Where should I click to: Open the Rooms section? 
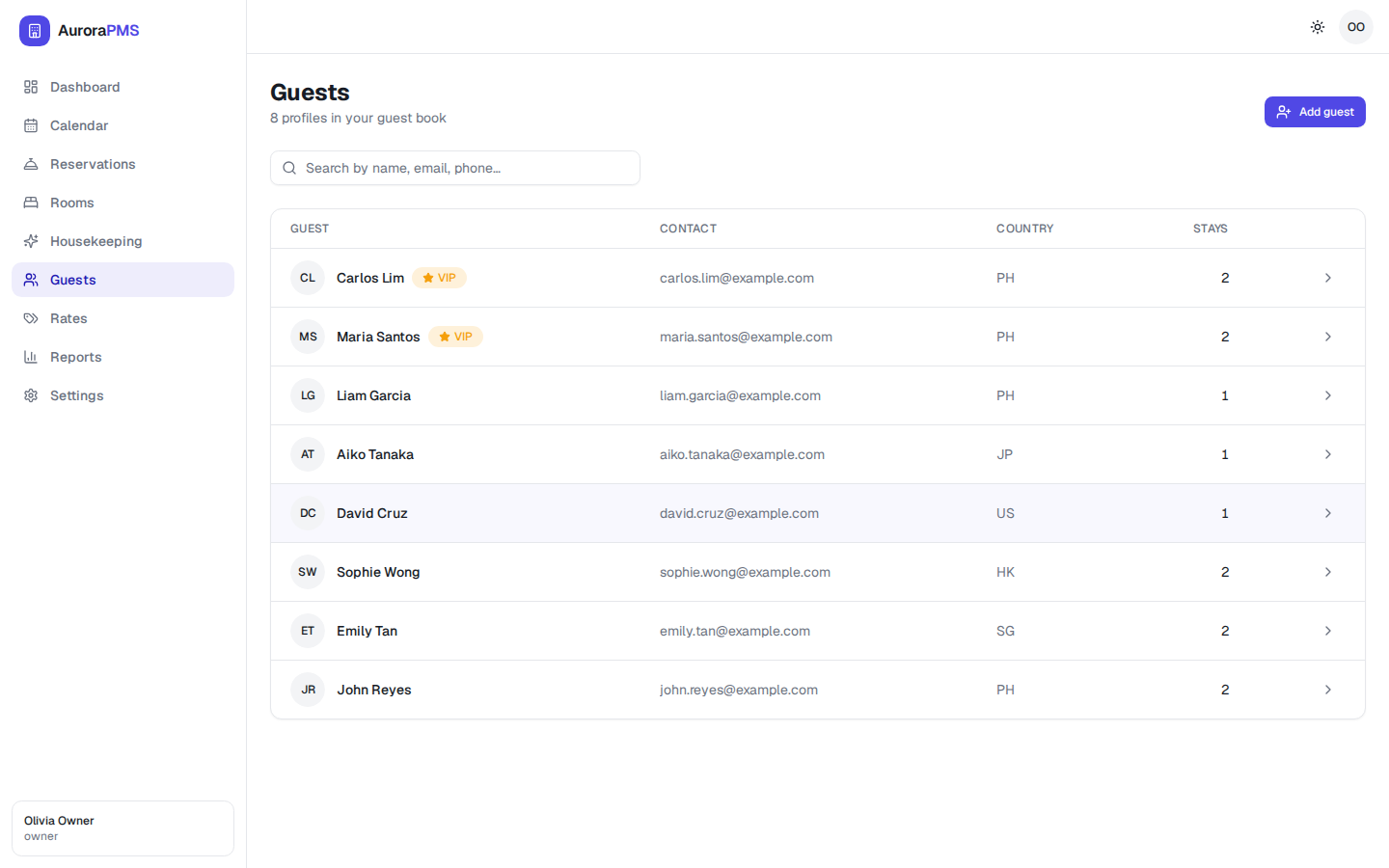click(123, 203)
